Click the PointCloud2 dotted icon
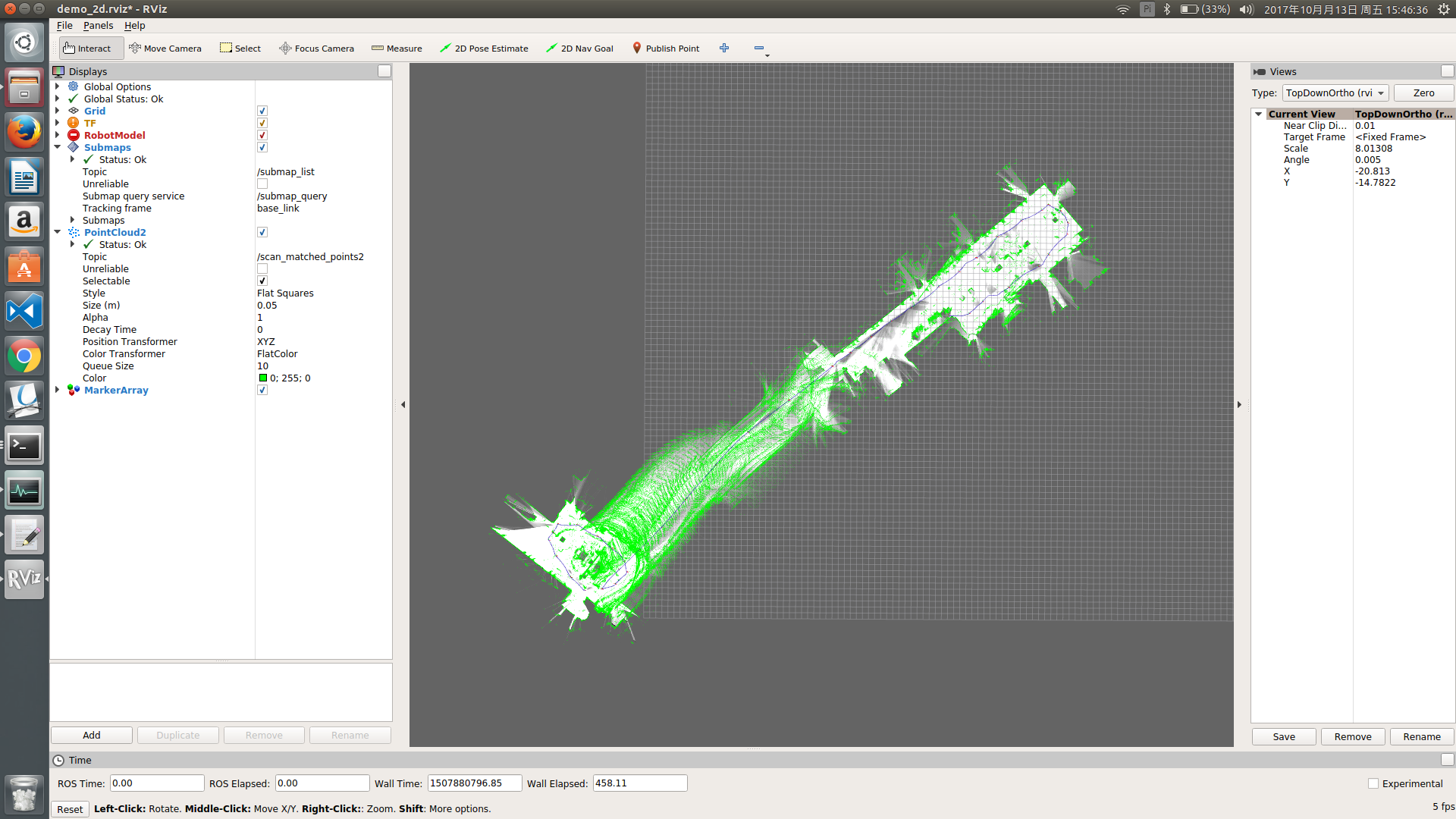1456x819 pixels. pos(74,232)
